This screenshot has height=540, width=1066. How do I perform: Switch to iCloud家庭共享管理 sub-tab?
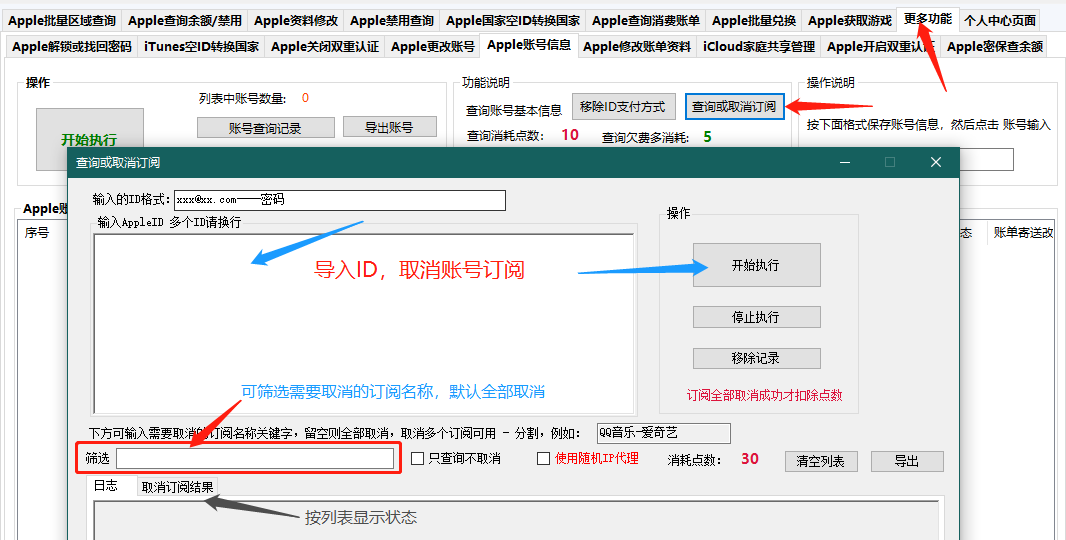759,47
